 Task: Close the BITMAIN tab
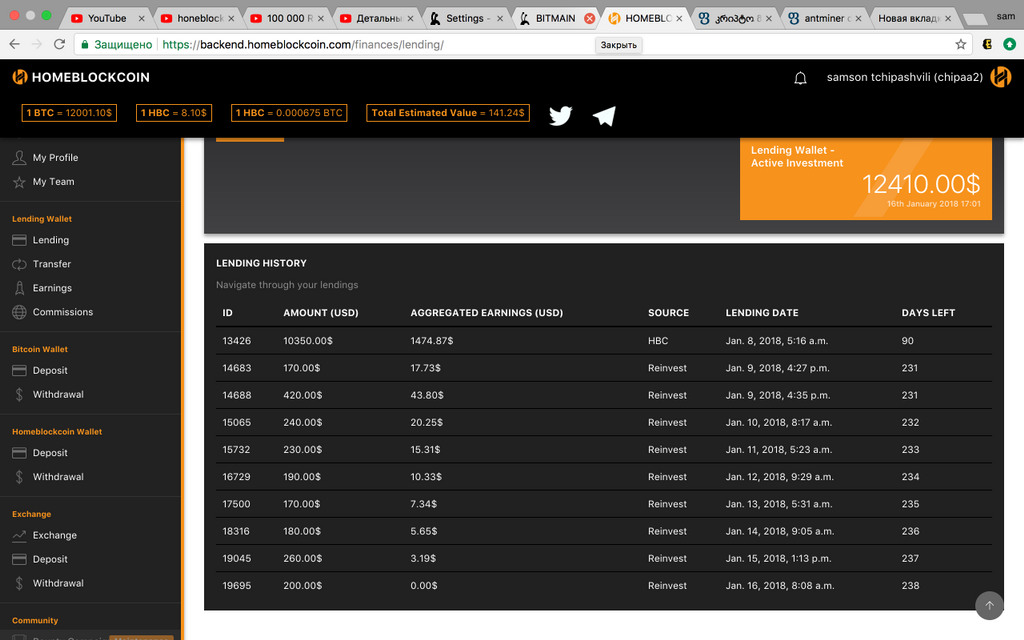(x=589, y=18)
